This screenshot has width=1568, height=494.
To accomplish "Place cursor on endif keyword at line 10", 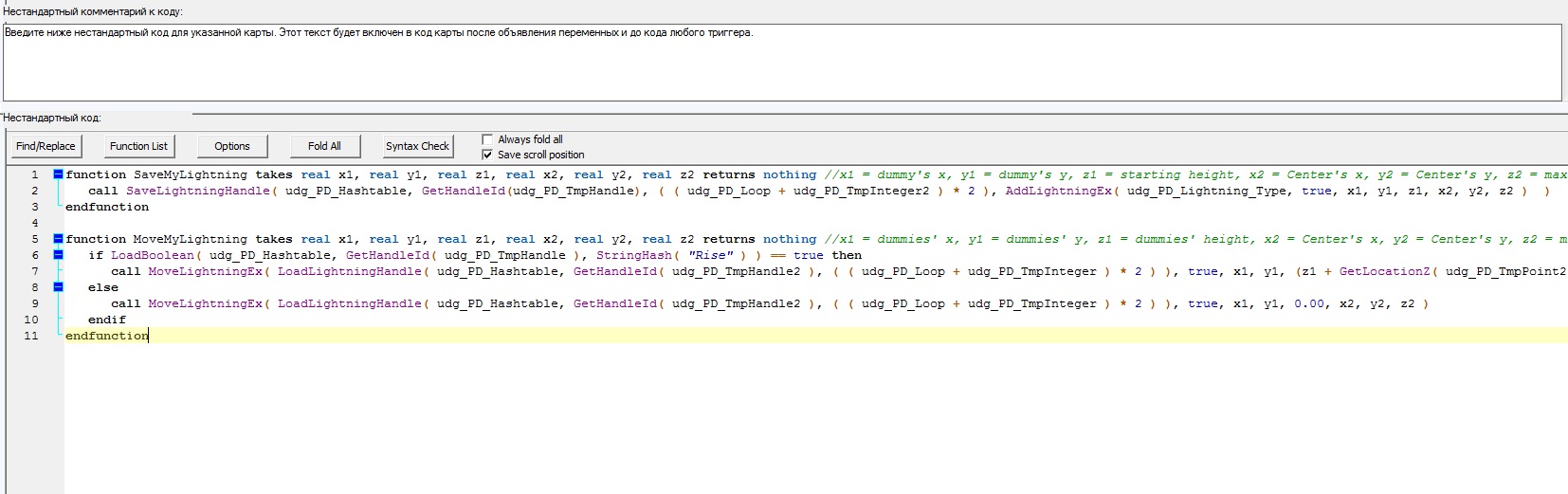I will (x=107, y=320).
